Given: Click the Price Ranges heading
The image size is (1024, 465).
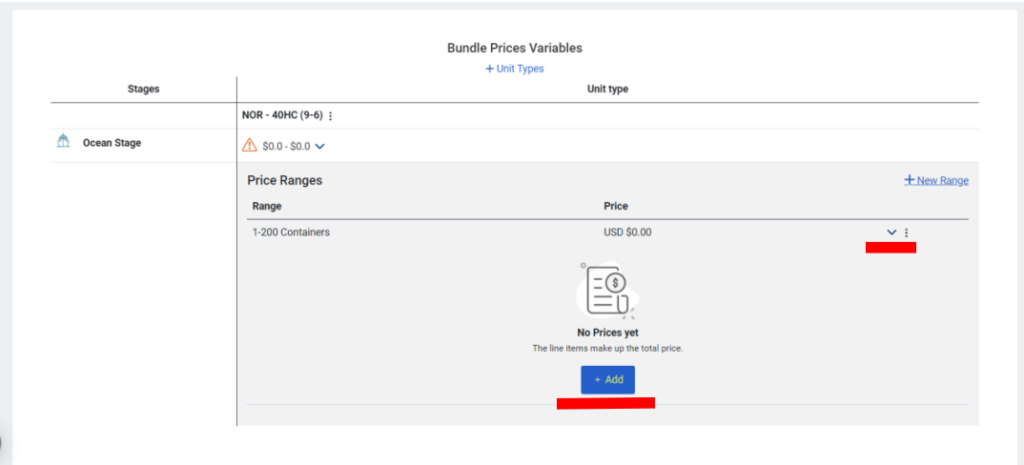Looking at the screenshot, I should (x=285, y=180).
